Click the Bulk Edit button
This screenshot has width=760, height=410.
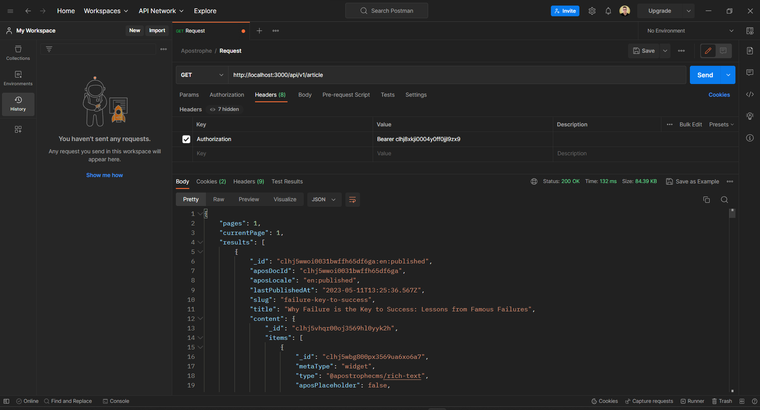pos(690,125)
